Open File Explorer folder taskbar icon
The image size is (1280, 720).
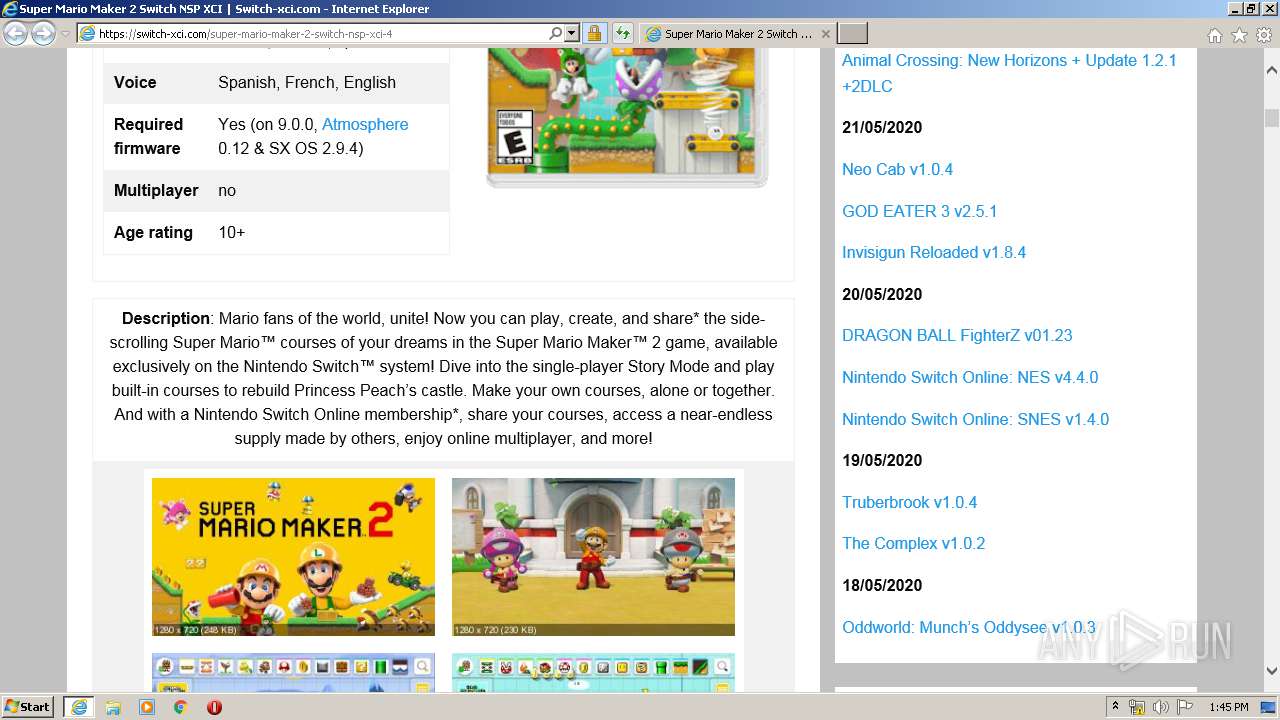coord(113,707)
